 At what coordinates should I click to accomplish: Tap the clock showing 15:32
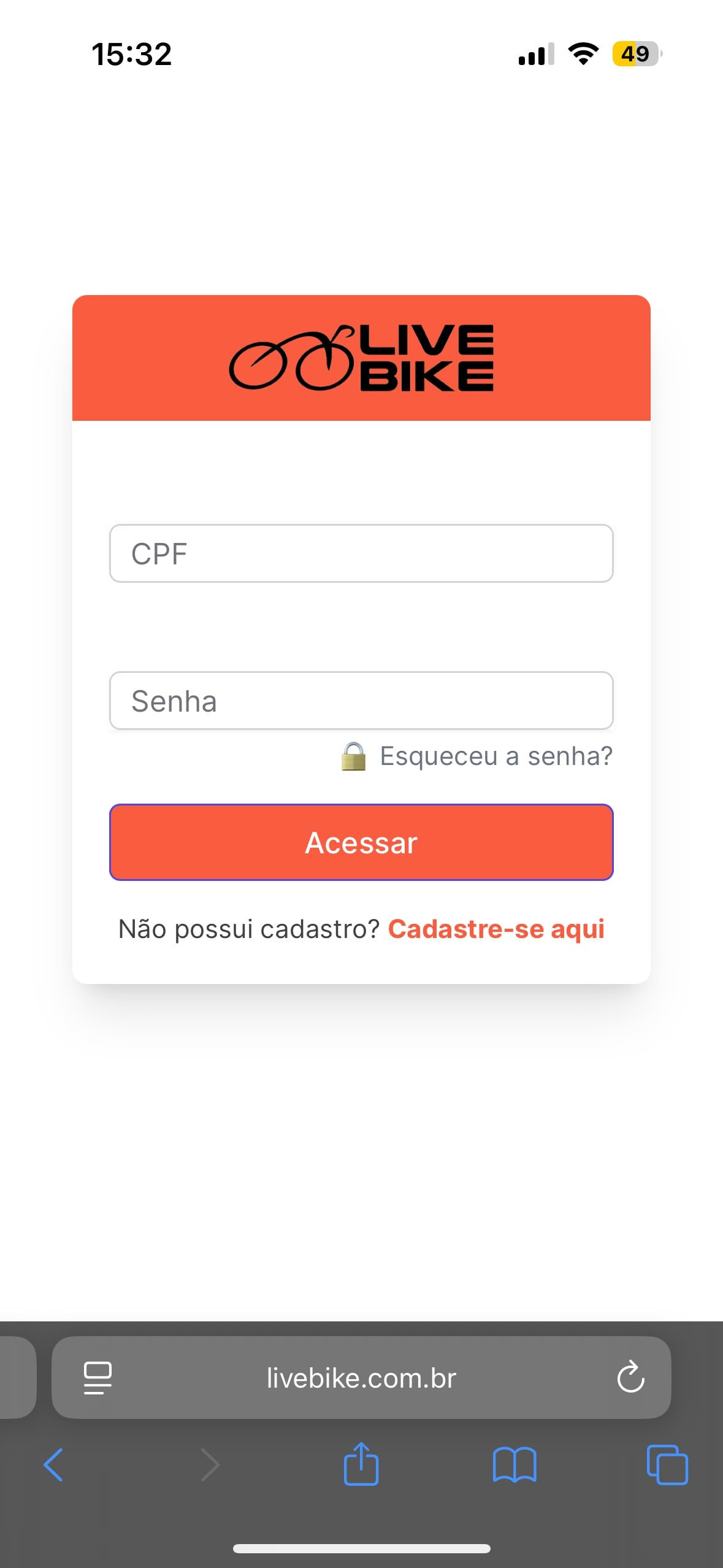[x=132, y=54]
